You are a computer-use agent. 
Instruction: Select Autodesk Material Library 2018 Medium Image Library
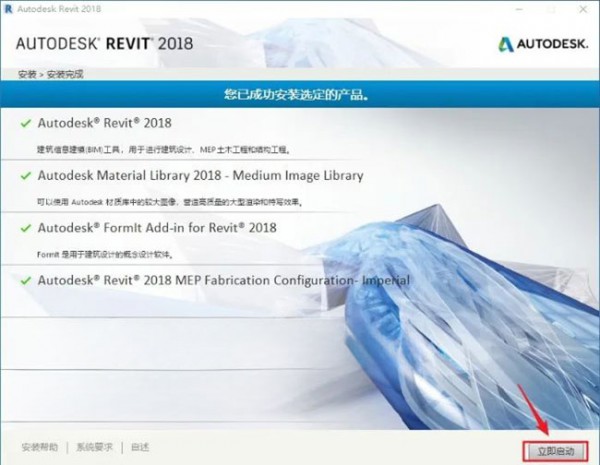pos(201,176)
